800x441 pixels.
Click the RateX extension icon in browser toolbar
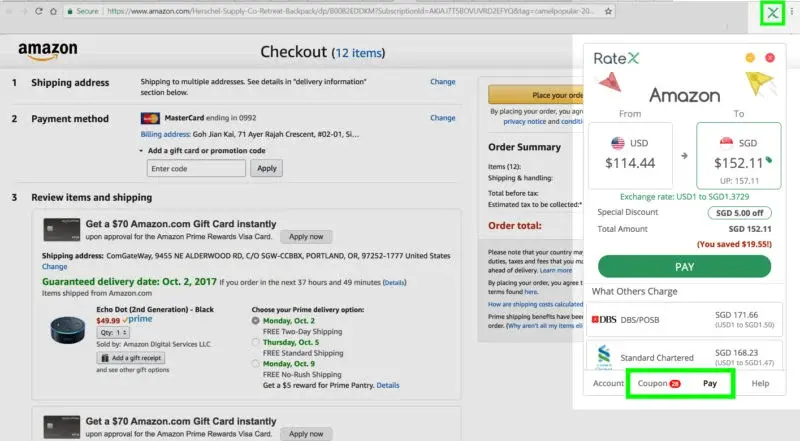pyautogui.click(x=772, y=13)
